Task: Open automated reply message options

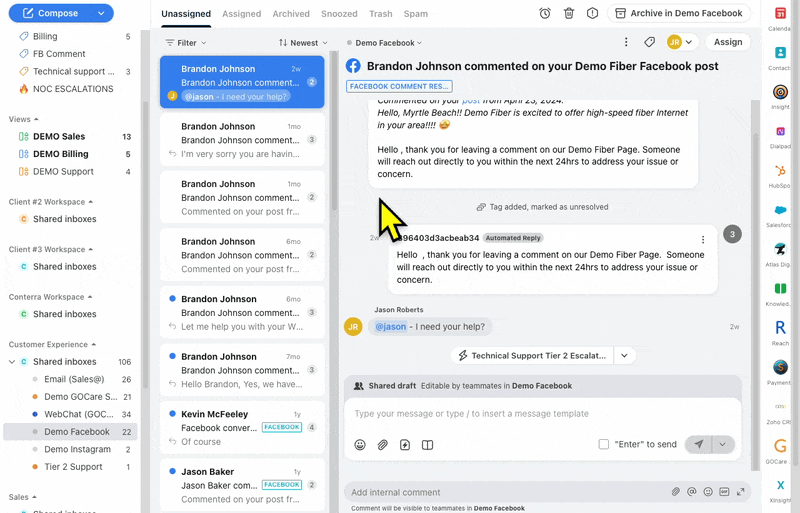Action: (x=703, y=239)
